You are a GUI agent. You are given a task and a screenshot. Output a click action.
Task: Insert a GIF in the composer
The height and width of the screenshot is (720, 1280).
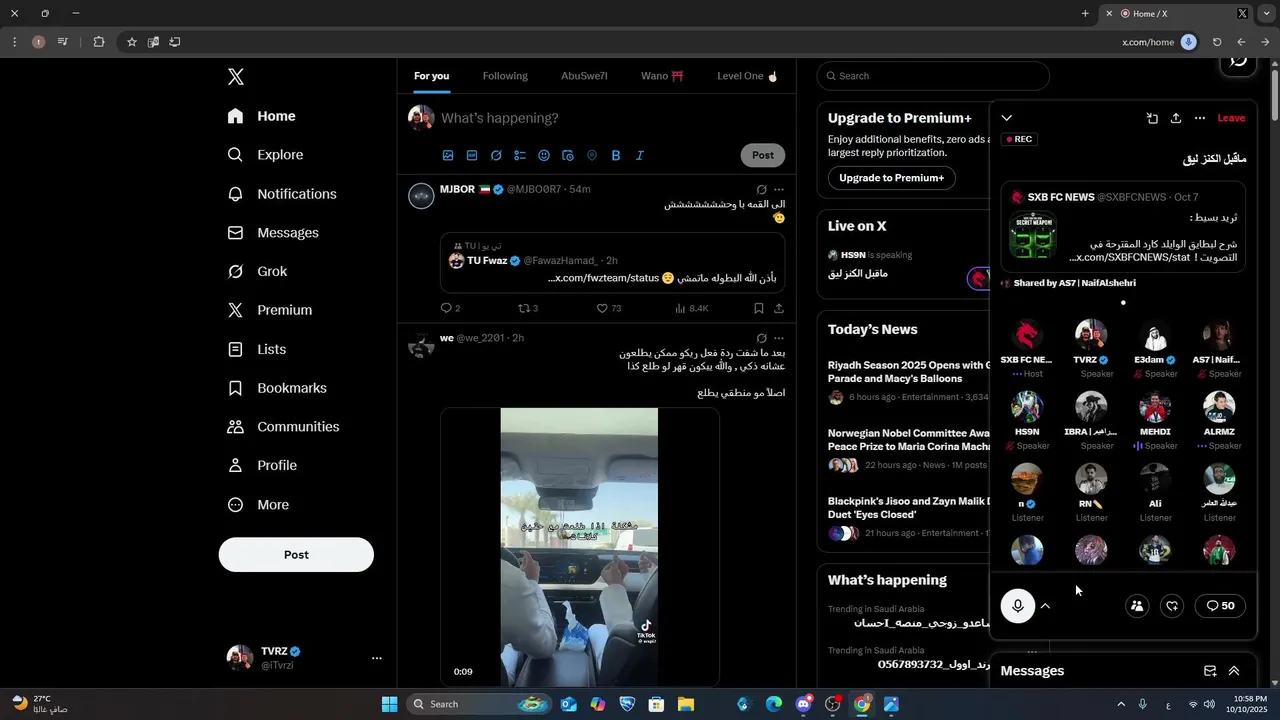472,155
